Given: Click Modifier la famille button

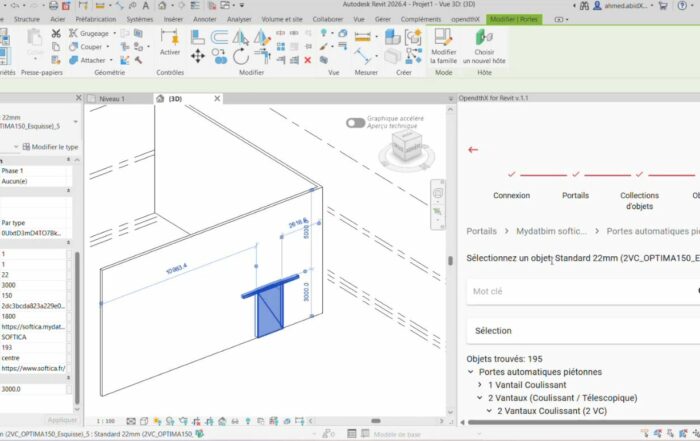Looking at the screenshot, I should tap(443, 46).
